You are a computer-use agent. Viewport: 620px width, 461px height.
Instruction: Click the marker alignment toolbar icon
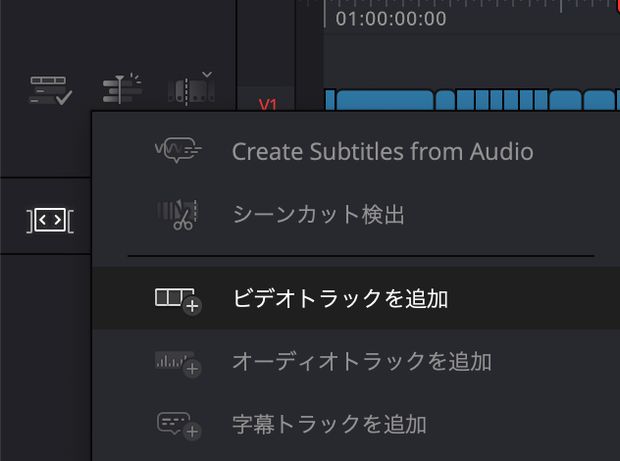[122, 89]
